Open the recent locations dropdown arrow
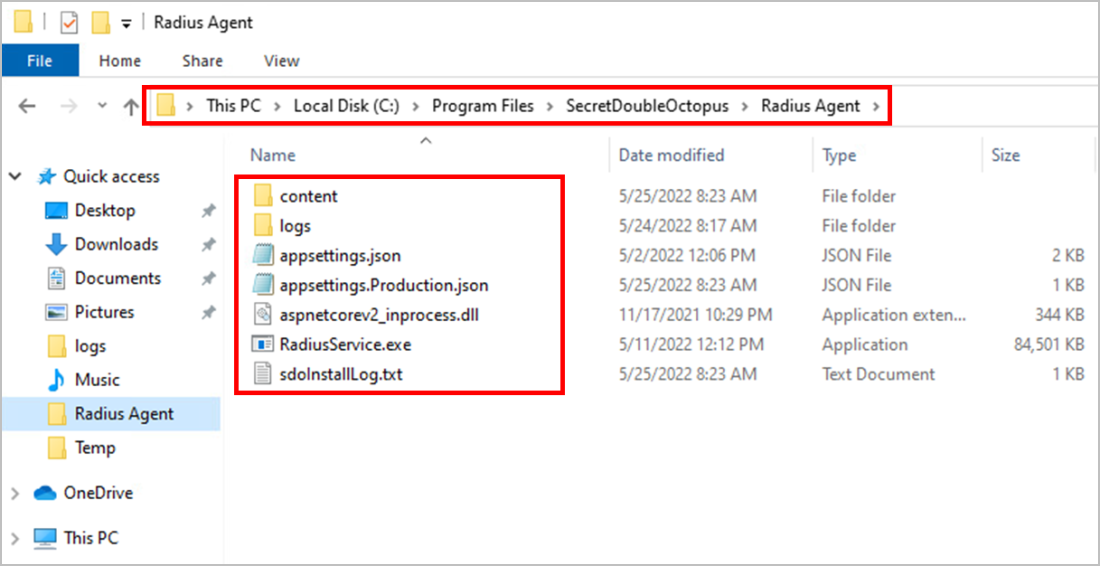Image resolution: width=1100 pixels, height=566 pixels. (x=102, y=106)
